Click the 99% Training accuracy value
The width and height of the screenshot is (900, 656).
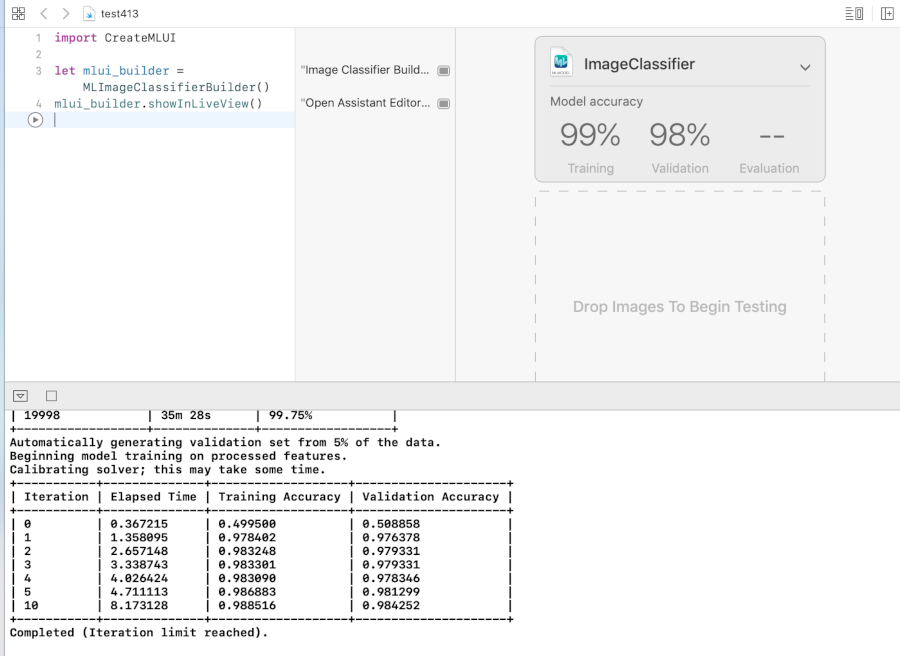(590, 135)
